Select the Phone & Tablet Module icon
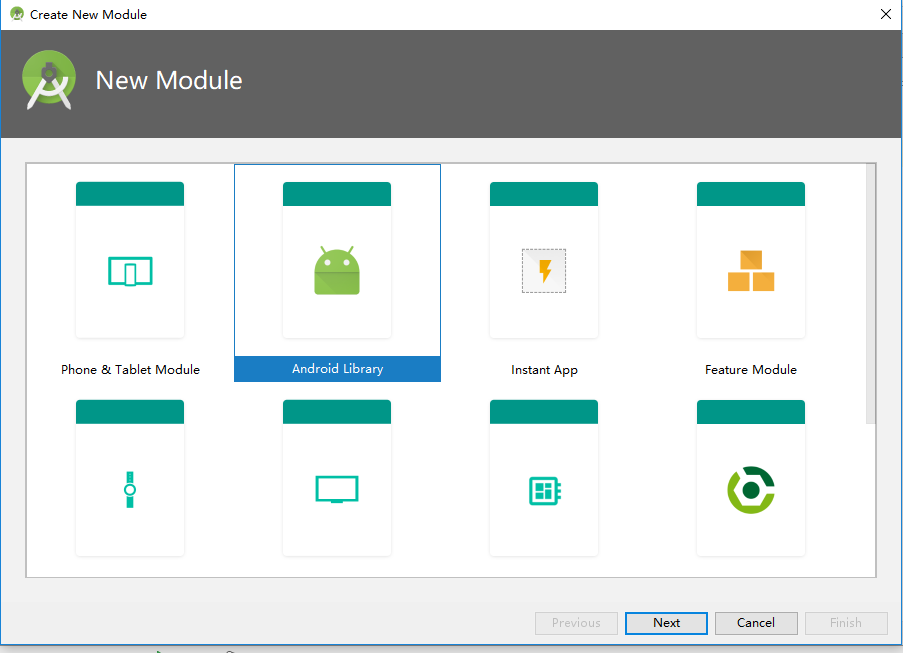Screen dimensions: 903x653 tap(130, 271)
